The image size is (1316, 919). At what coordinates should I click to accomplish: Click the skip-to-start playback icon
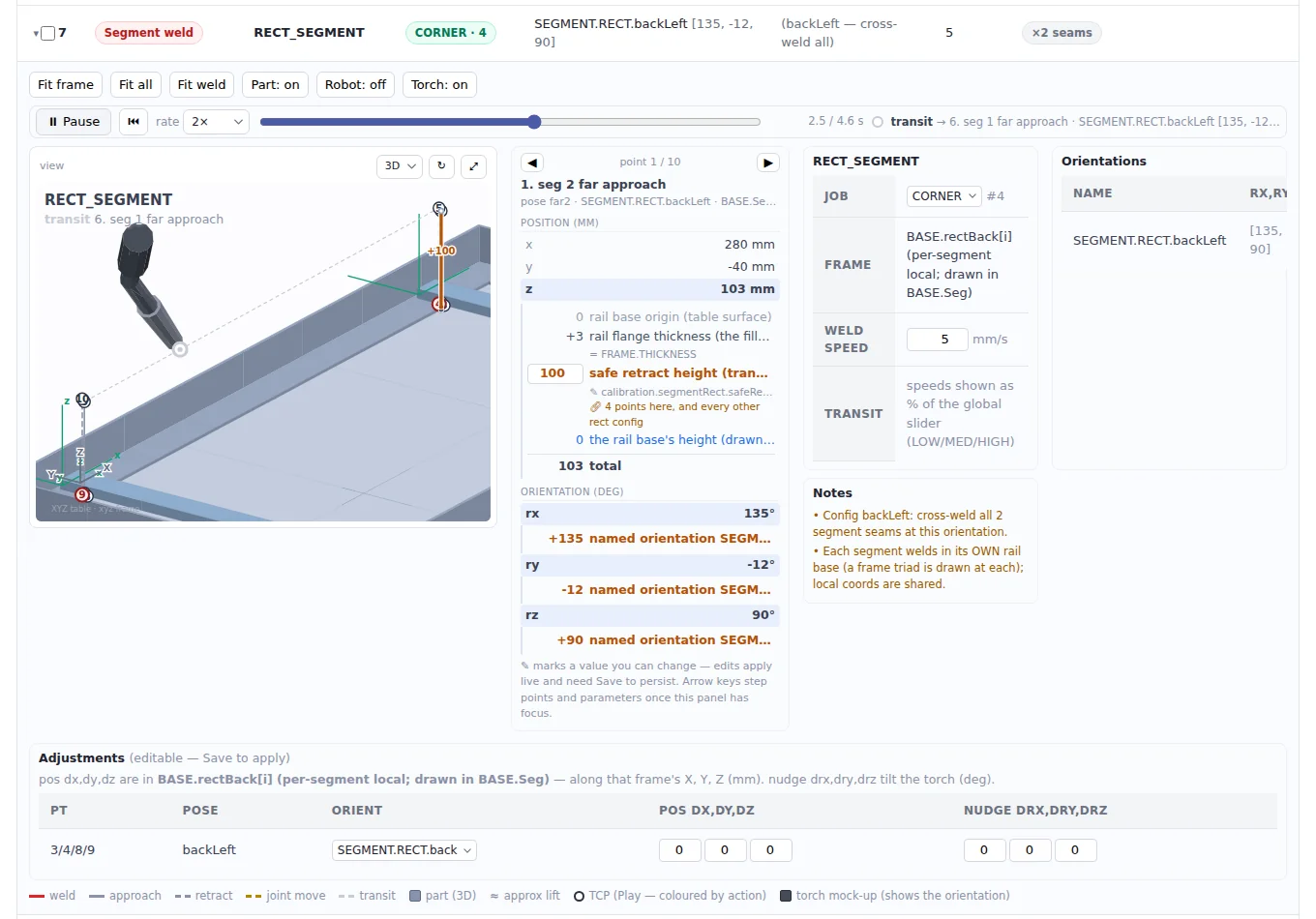[x=134, y=122]
